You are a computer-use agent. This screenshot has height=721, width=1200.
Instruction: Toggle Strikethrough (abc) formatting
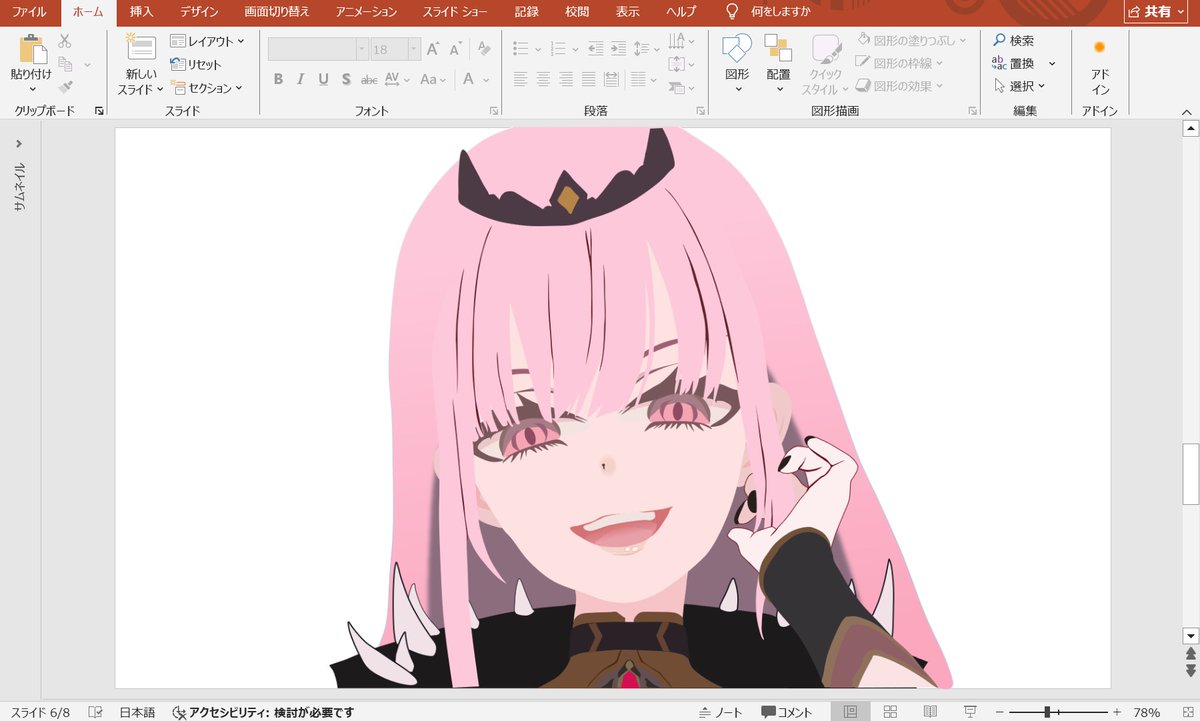tap(369, 79)
